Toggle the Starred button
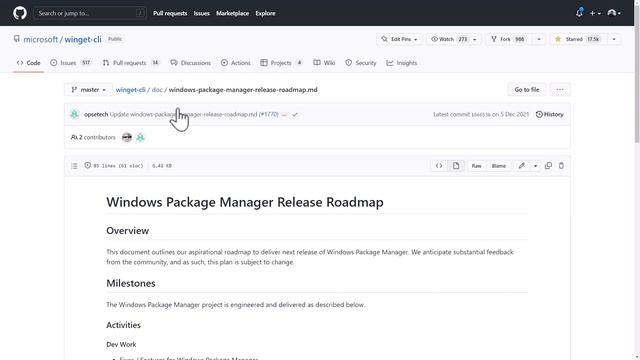 coord(577,39)
